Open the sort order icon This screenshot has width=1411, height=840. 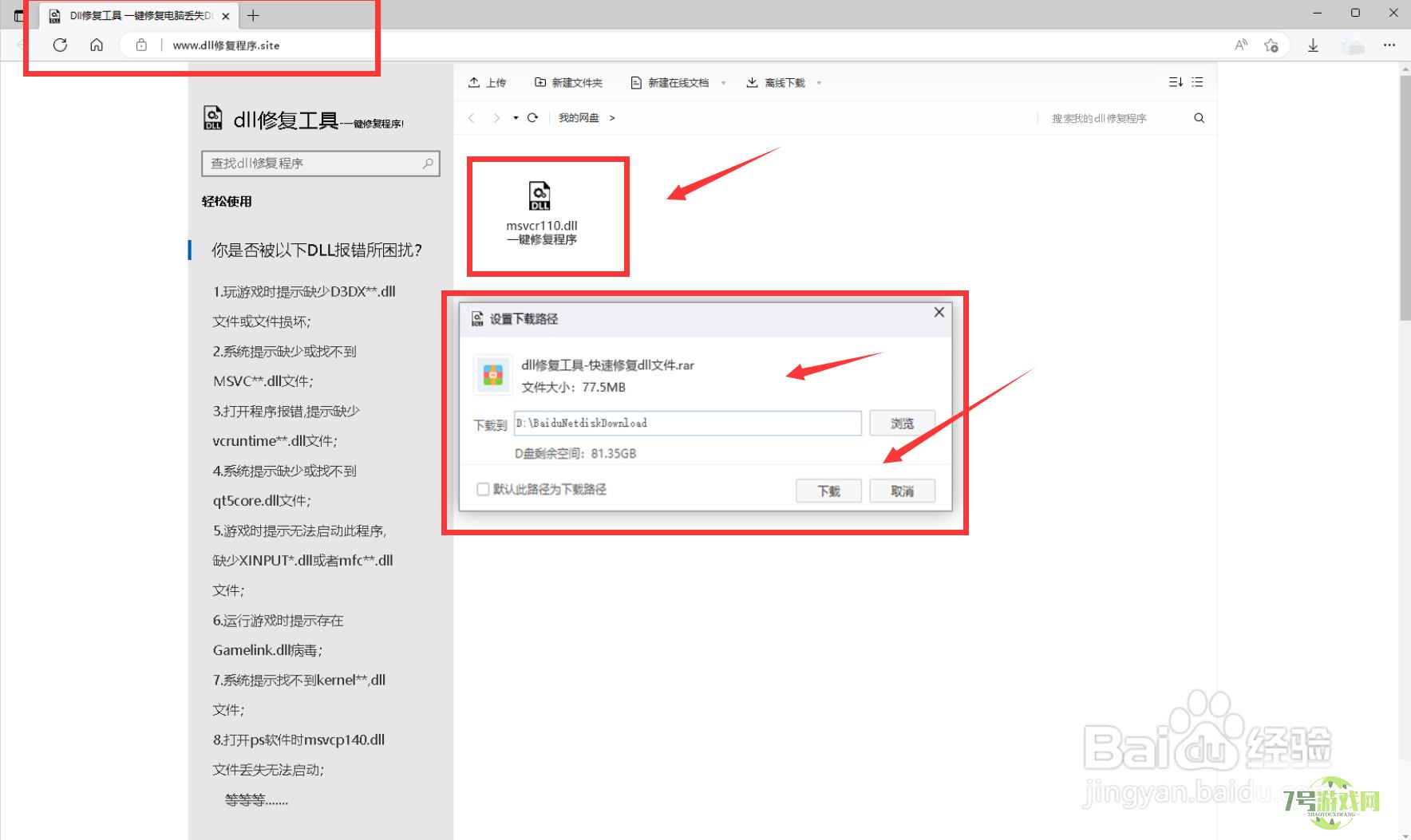pyautogui.click(x=1176, y=82)
